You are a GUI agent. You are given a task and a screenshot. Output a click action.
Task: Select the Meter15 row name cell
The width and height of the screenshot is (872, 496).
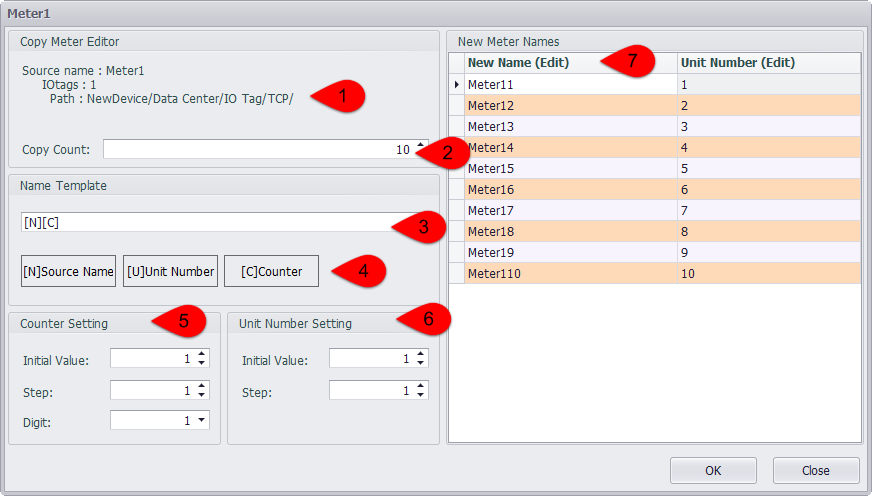[570, 168]
